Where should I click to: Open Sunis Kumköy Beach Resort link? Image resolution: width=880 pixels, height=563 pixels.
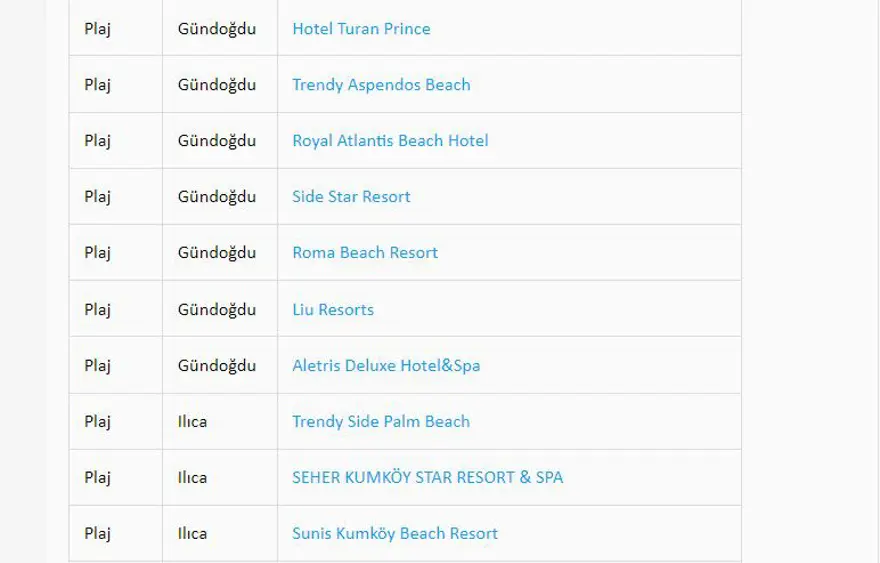coord(395,534)
